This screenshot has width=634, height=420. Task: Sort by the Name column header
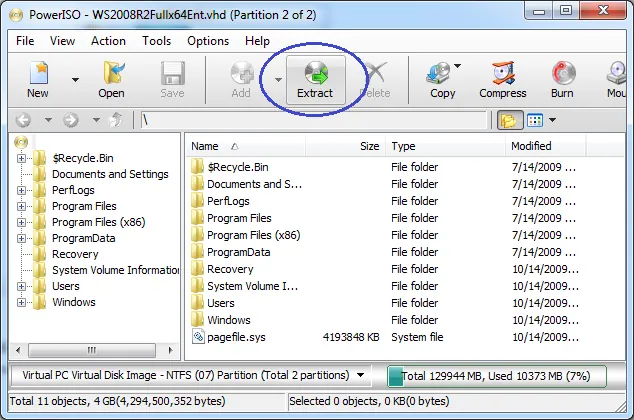245,146
